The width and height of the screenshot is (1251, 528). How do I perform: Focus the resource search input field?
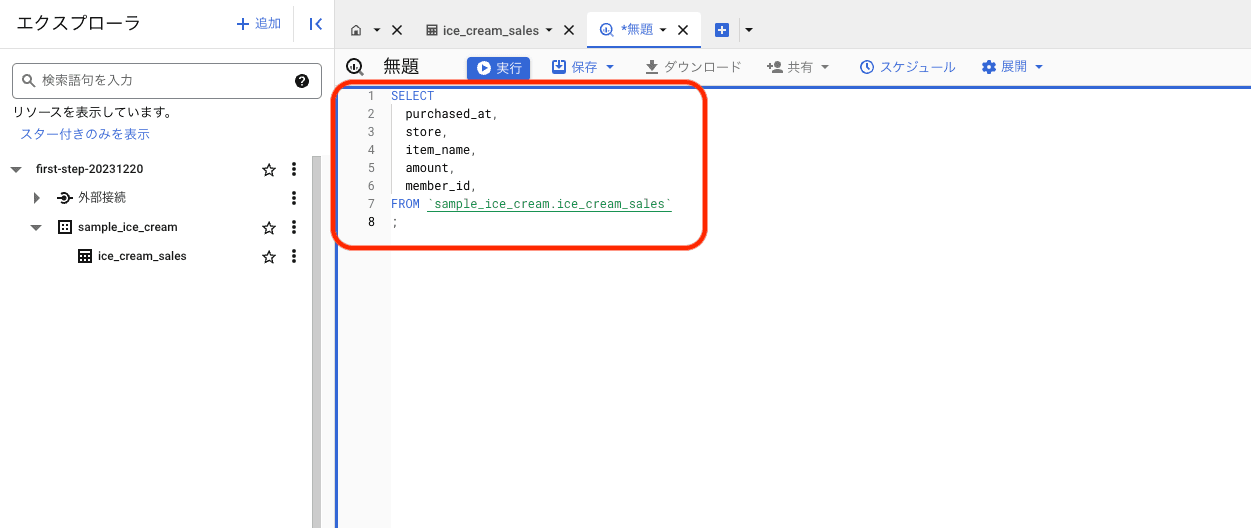(x=160, y=81)
